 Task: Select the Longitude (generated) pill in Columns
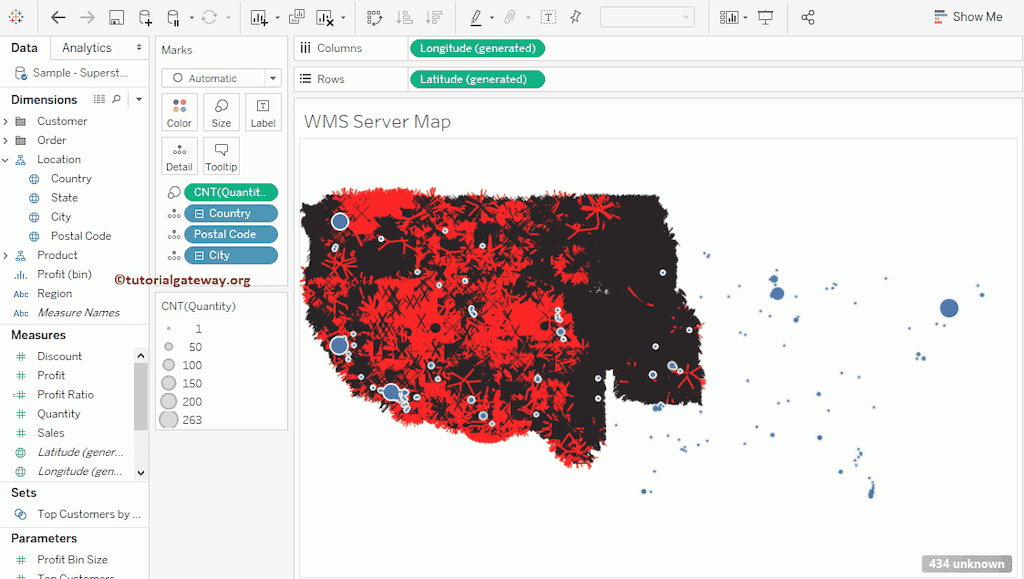(x=477, y=47)
